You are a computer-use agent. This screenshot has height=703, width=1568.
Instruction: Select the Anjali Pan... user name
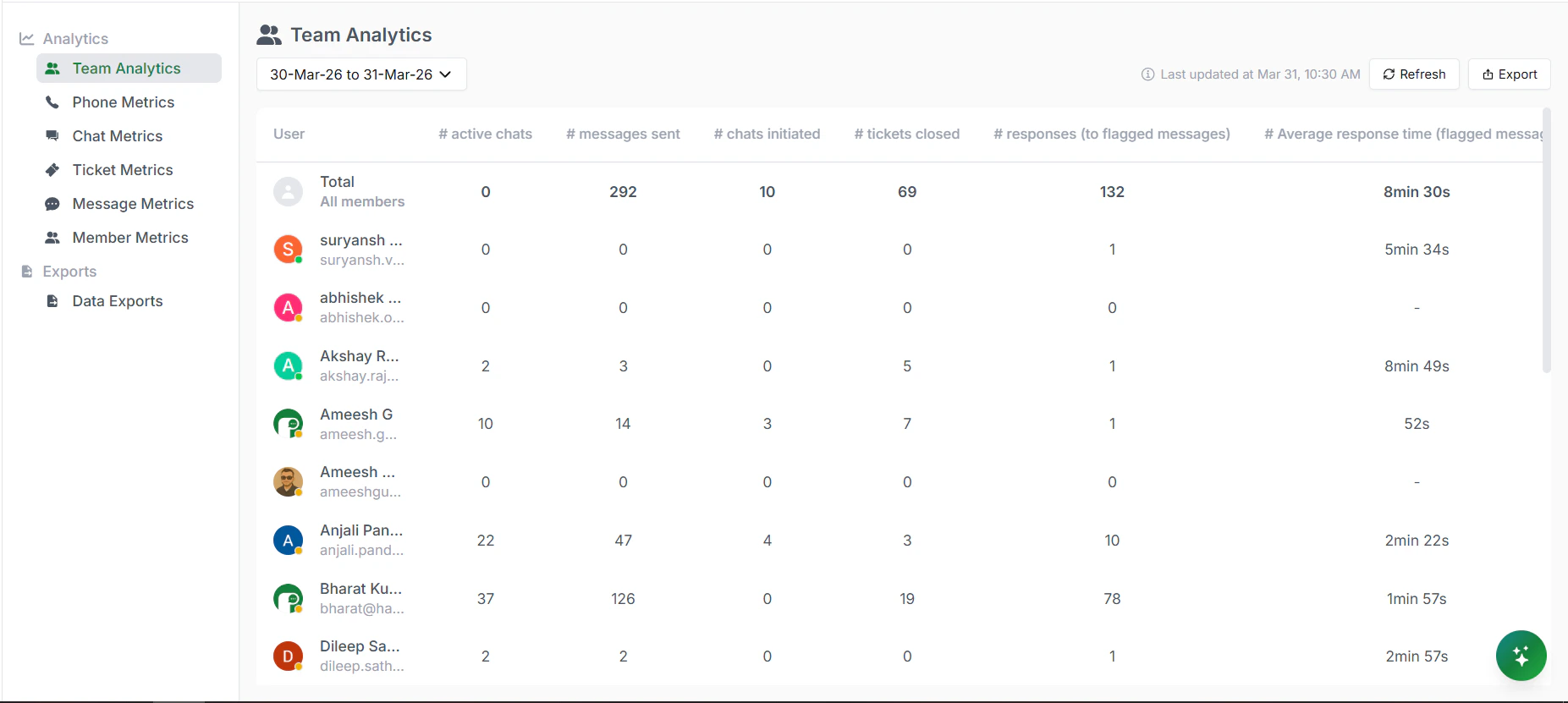point(361,530)
